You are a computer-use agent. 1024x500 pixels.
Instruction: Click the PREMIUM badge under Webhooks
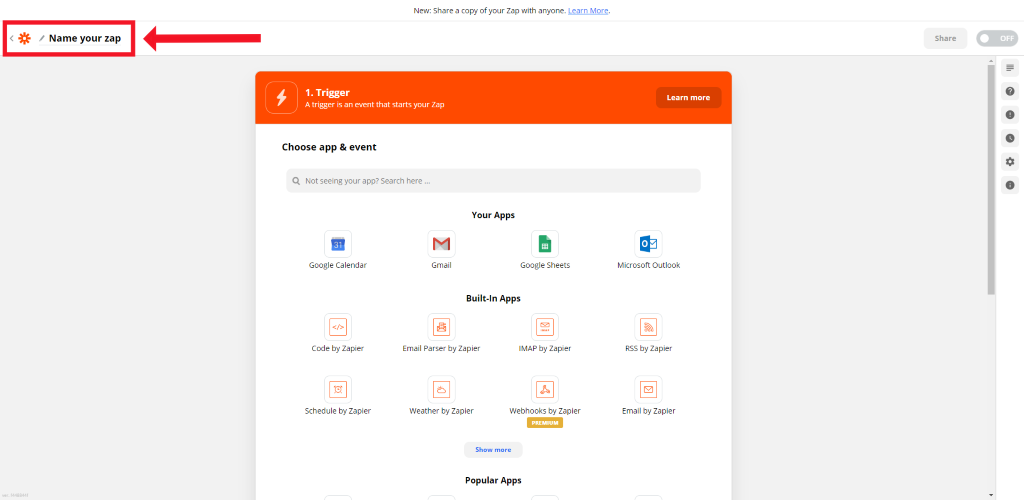point(545,423)
